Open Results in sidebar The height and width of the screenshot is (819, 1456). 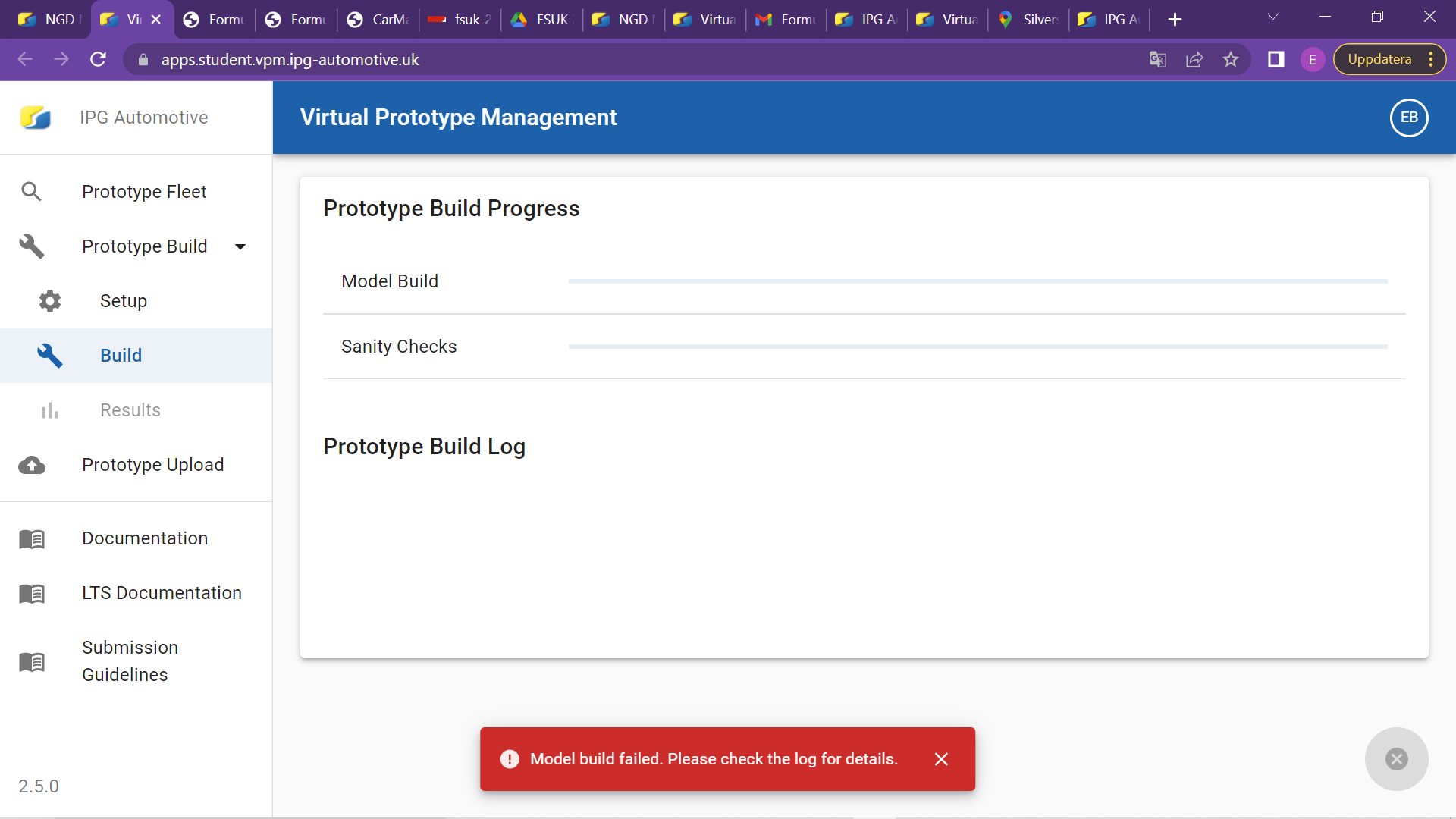pyautogui.click(x=136, y=410)
